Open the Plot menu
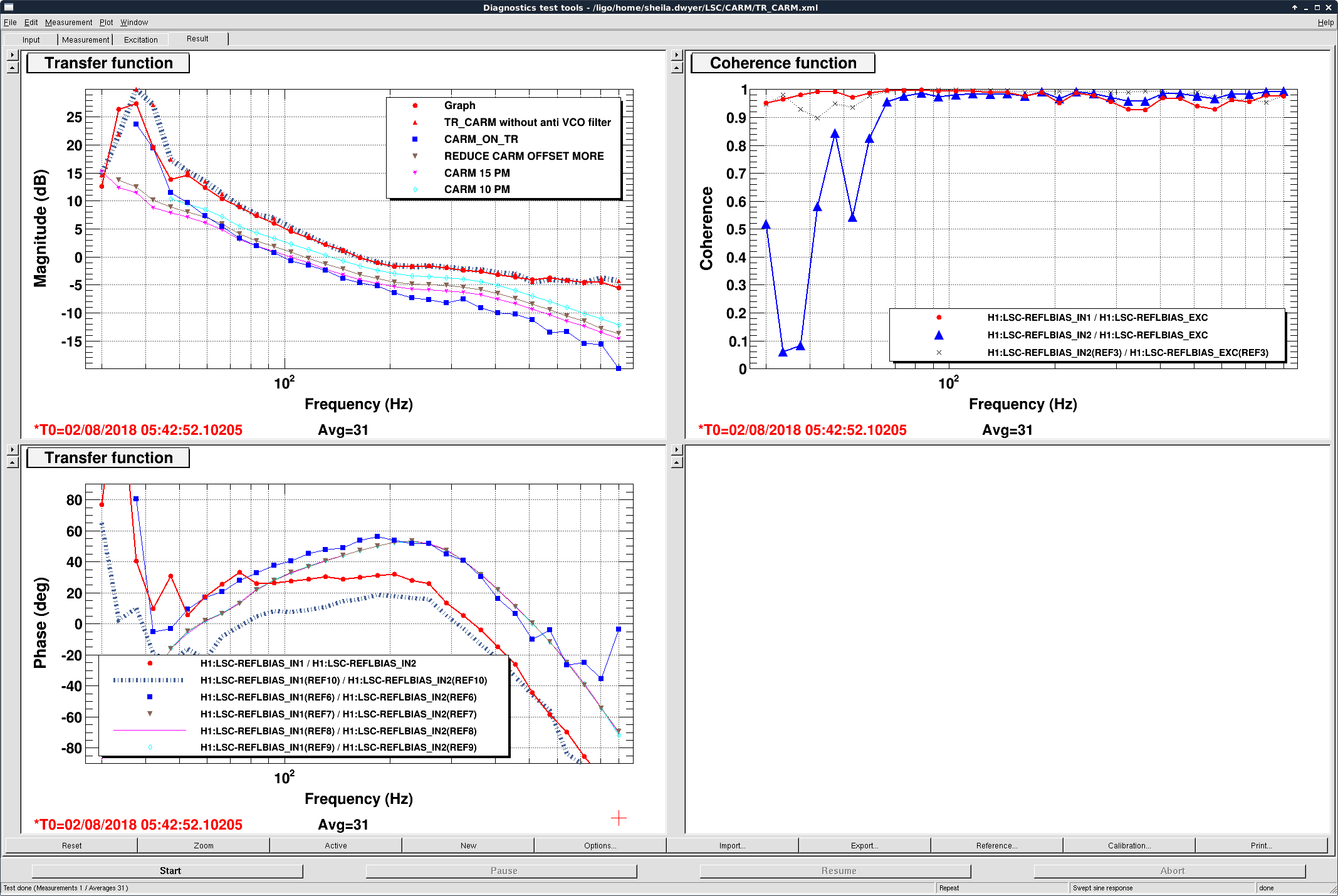Image resolution: width=1338 pixels, height=896 pixels. (x=106, y=22)
